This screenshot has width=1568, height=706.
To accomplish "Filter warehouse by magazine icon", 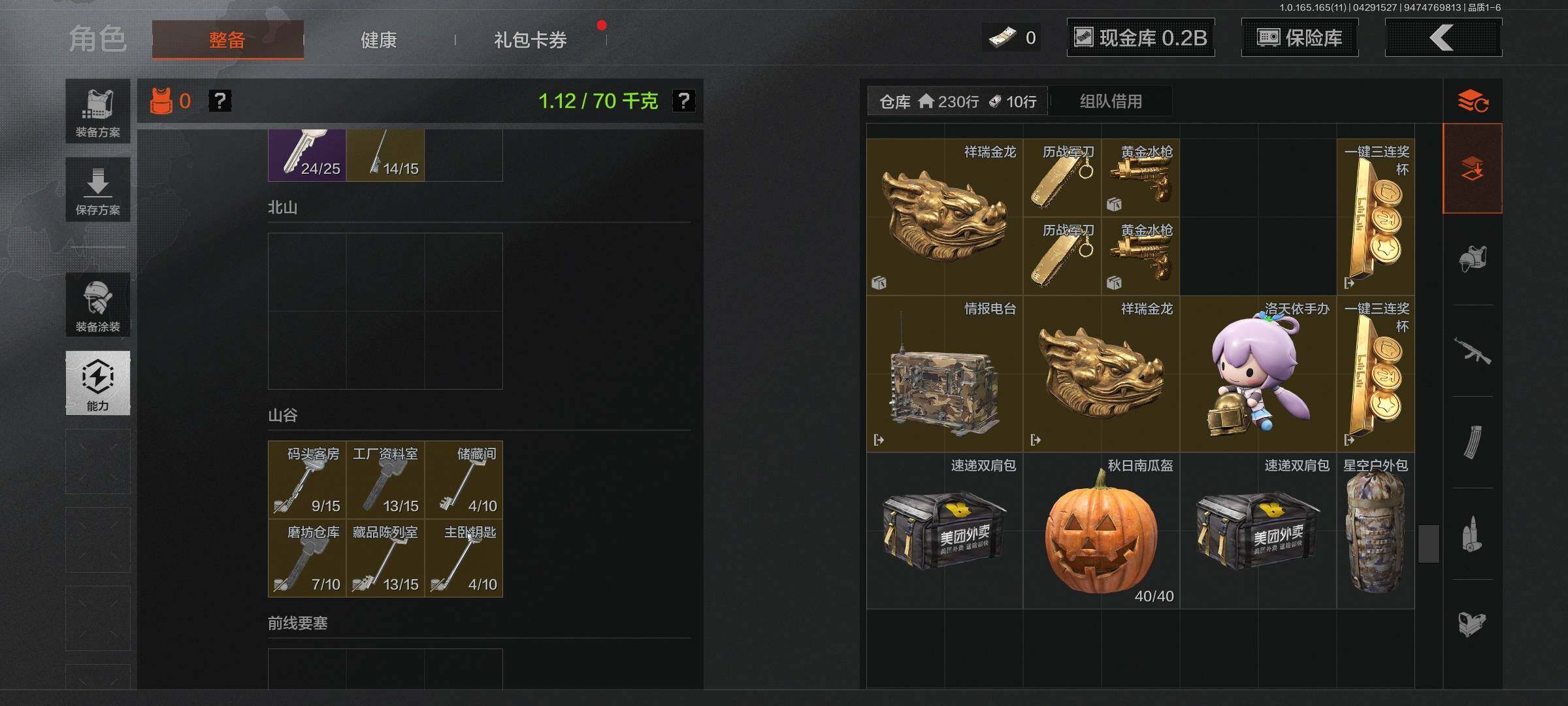I will [x=1473, y=443].
